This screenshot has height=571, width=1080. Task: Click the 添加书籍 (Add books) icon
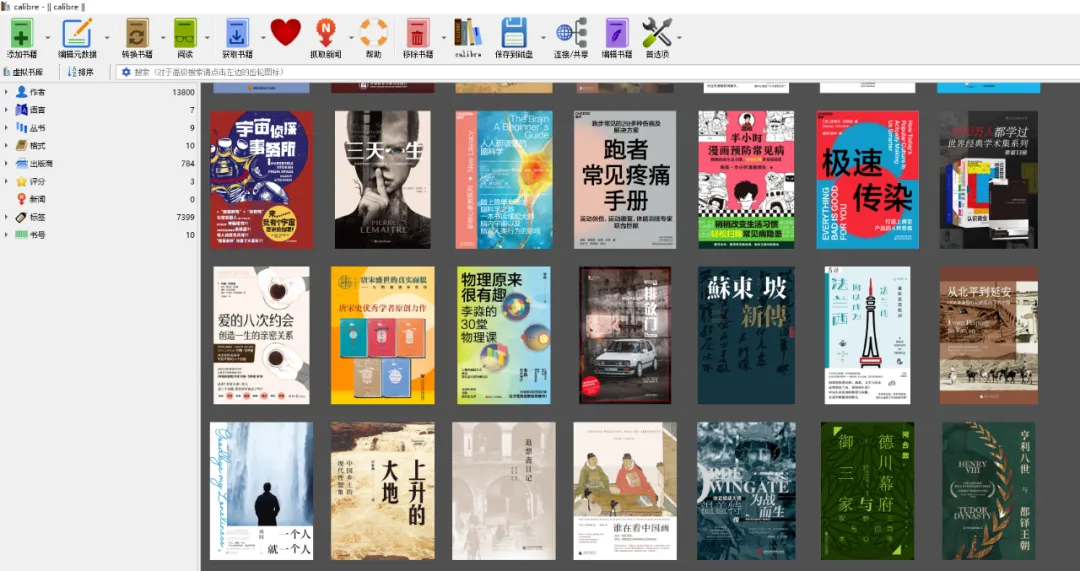point(21,32)
